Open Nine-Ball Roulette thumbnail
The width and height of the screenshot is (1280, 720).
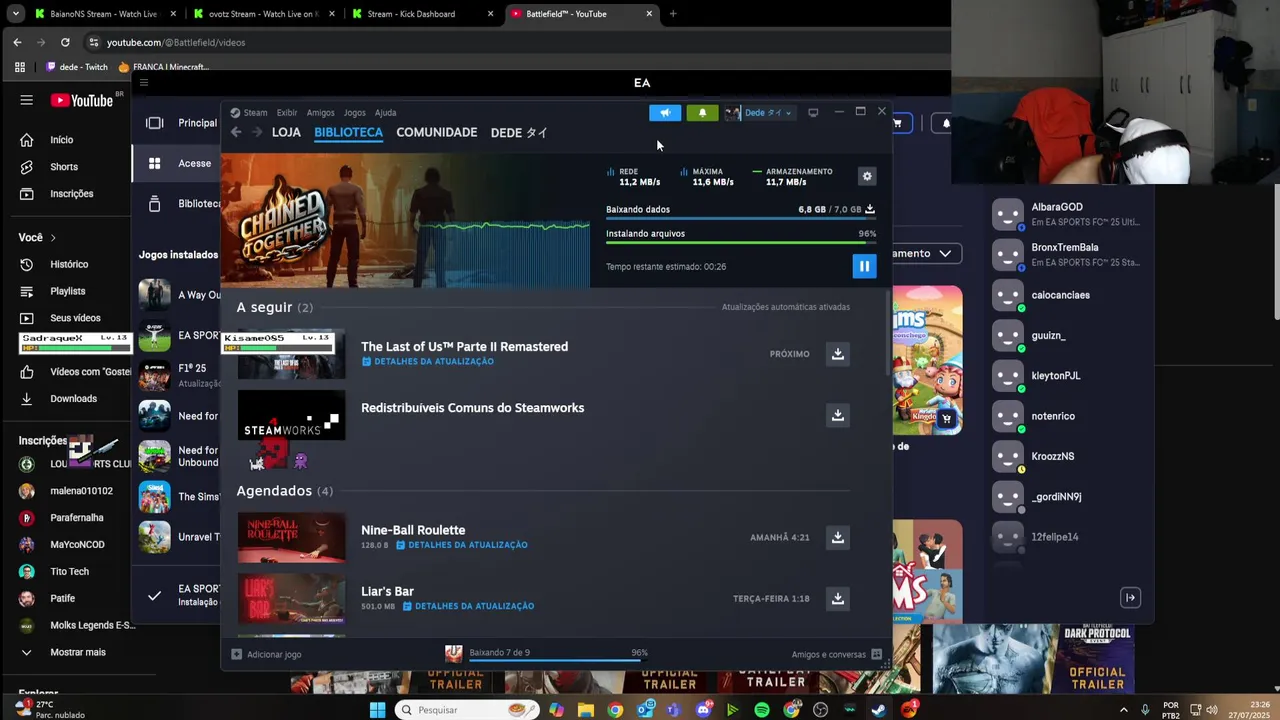pos(291,537)
